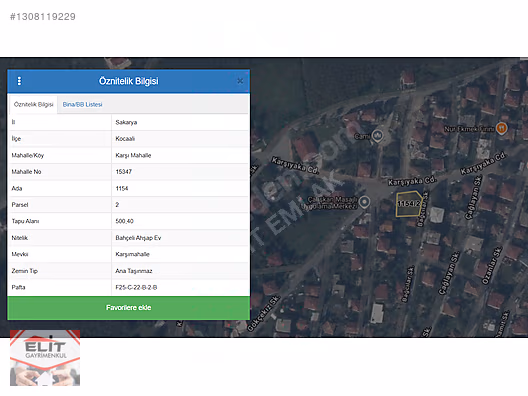Click the Kocaali value in İlçe row

tap(125, 139)
